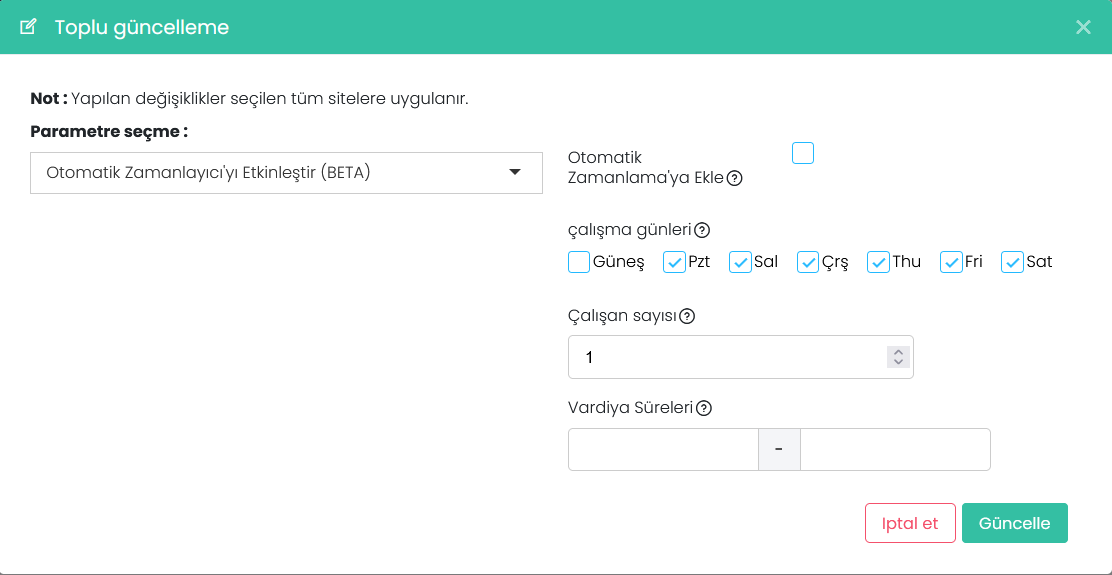Close the Toplu güncelleme dialog with X
1112x575 pixels.
[1083, 27]
